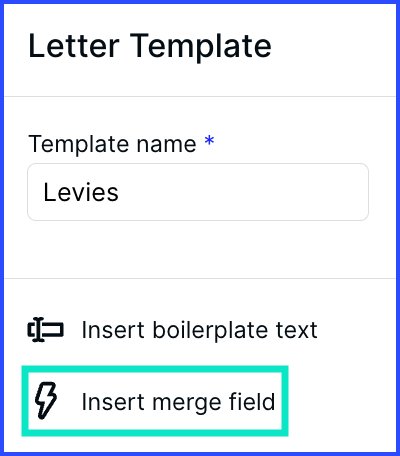Choose Insert merge field

coord(155,401)
